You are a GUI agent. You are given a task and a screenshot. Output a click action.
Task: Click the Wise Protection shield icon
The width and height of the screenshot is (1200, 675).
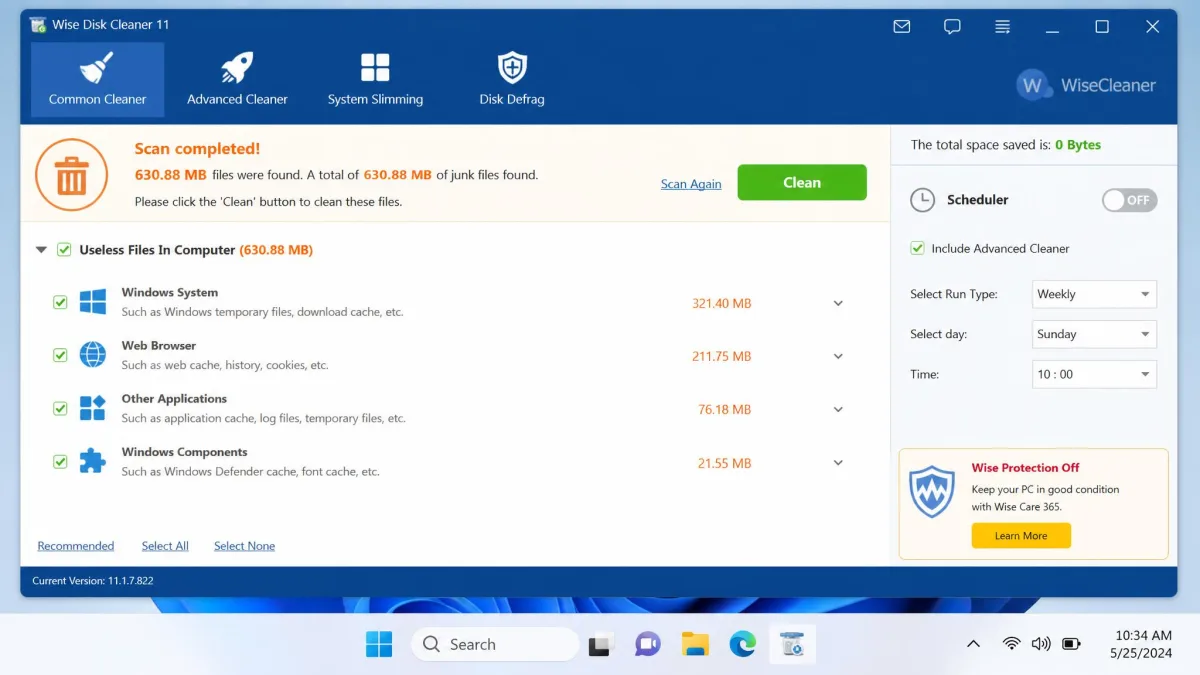pyautogui.click(x=932, y=491)
